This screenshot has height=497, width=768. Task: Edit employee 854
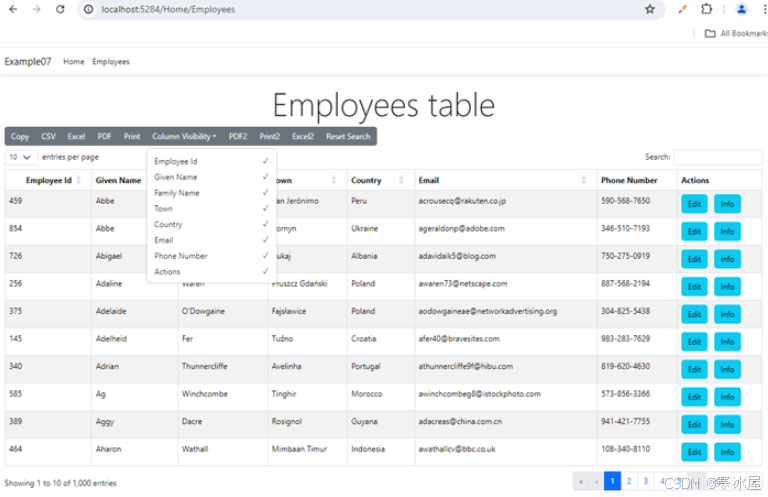coord(694,231)
